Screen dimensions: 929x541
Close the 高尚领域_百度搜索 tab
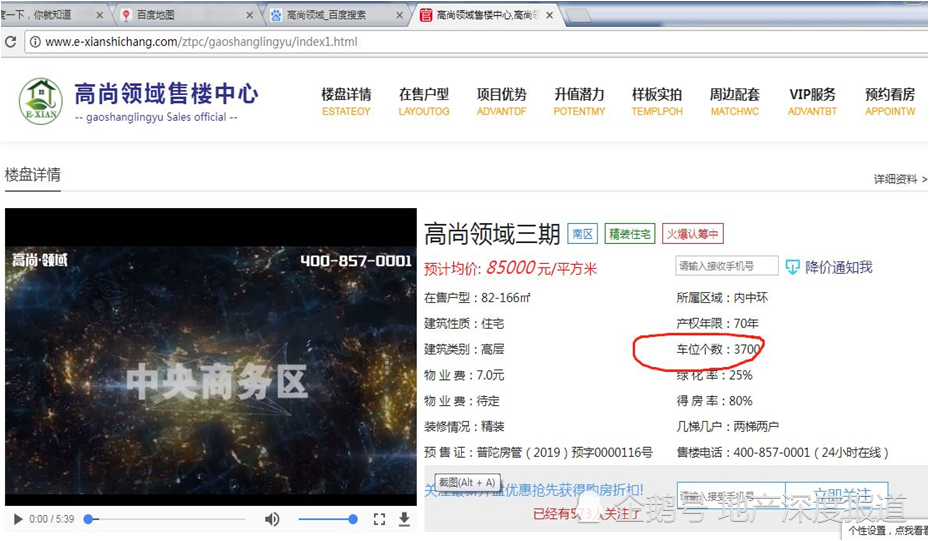[x=400, y=15]
